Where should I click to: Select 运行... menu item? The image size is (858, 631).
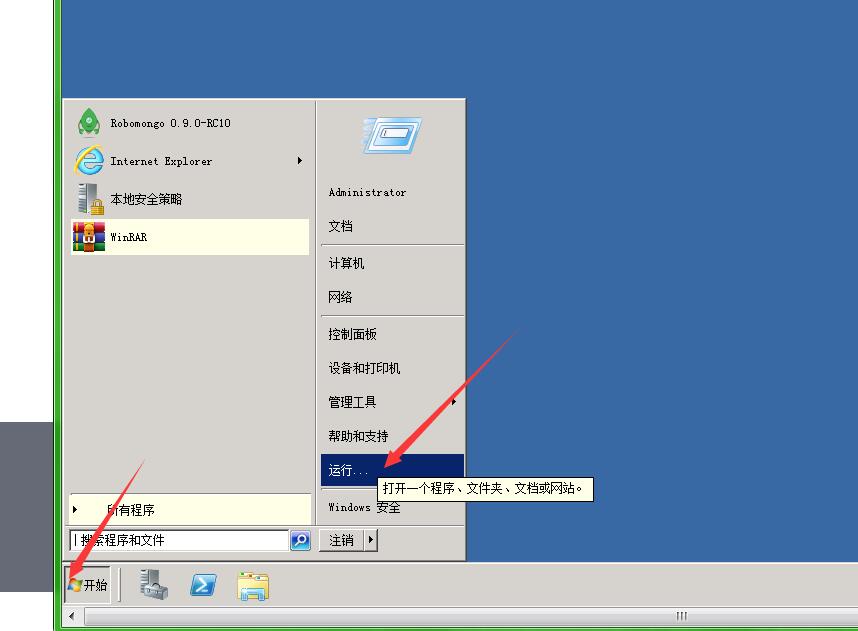point(349,470)
